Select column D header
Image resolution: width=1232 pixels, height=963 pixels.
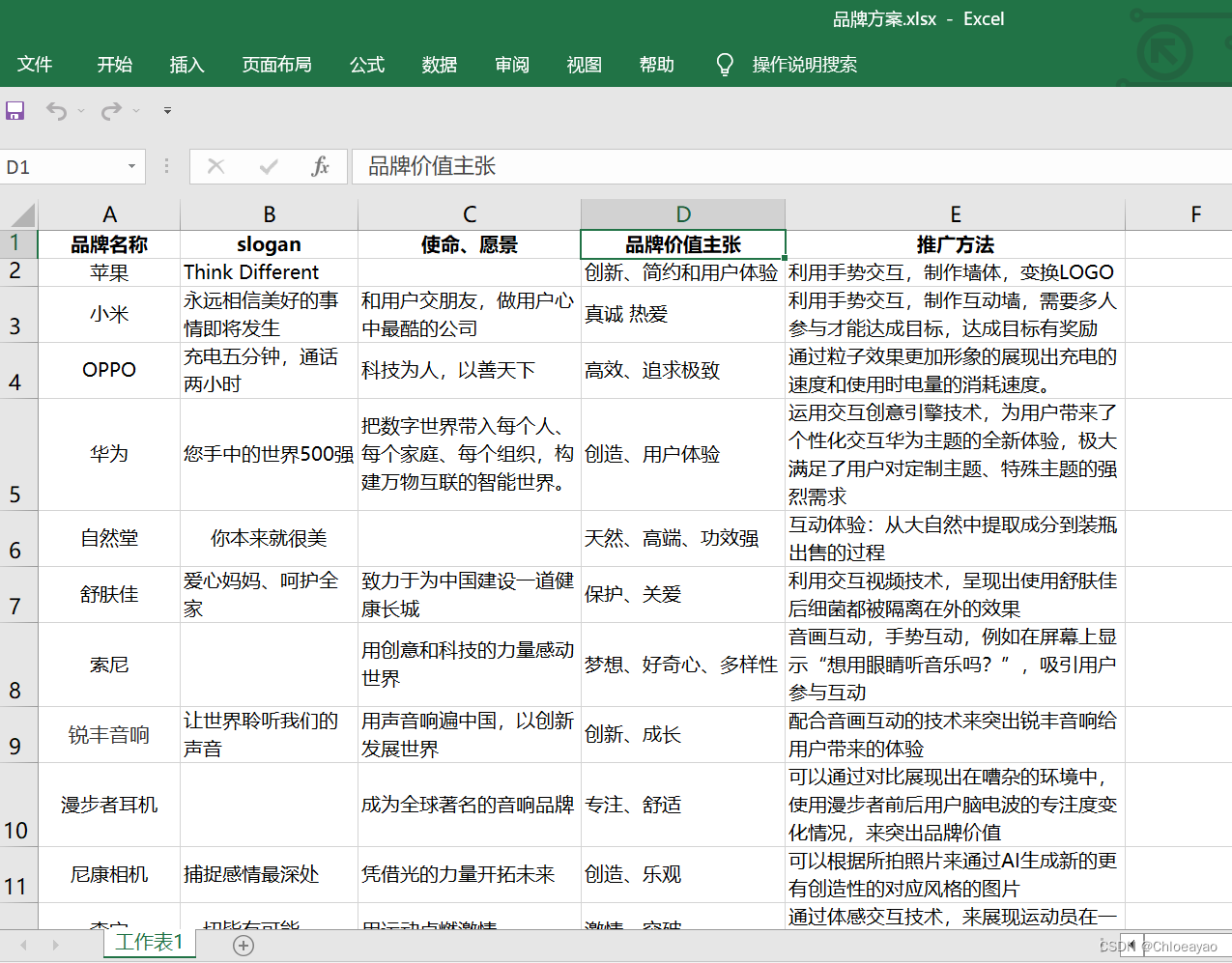tap(683, 214)
